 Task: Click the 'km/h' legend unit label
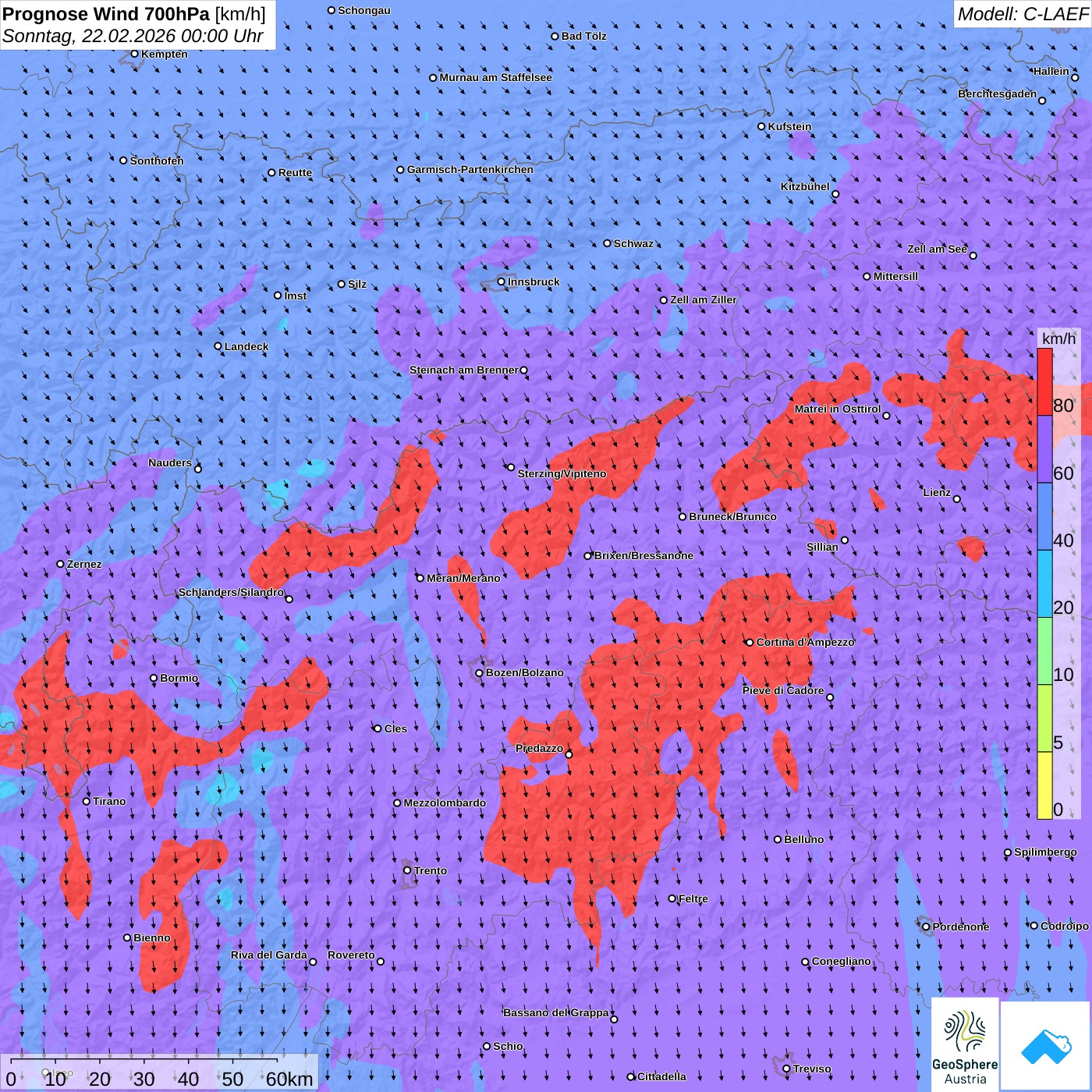(1058, 339)
